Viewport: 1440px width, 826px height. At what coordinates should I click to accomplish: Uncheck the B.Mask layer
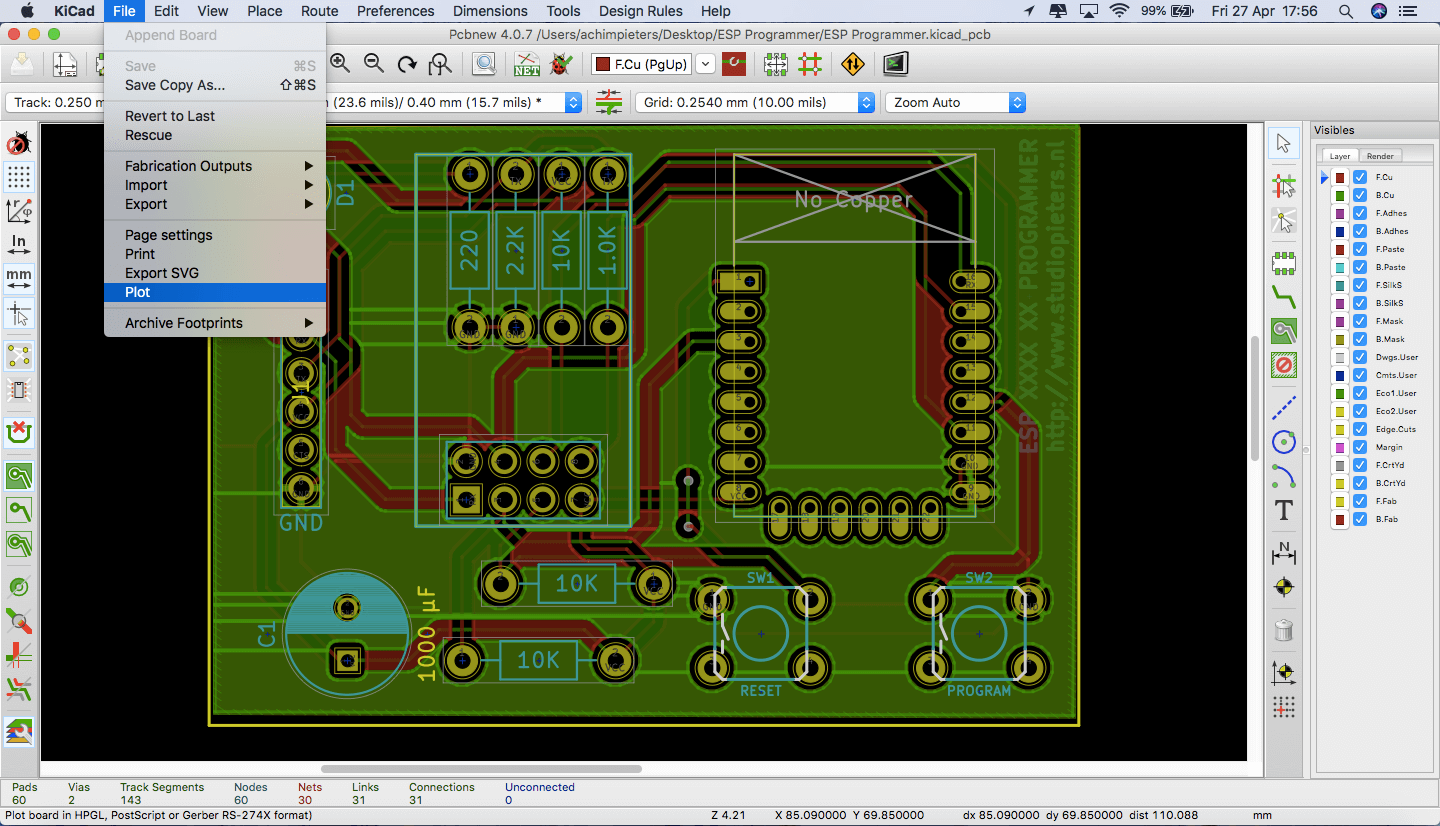pyautogui.click(x=1360, y=339)
